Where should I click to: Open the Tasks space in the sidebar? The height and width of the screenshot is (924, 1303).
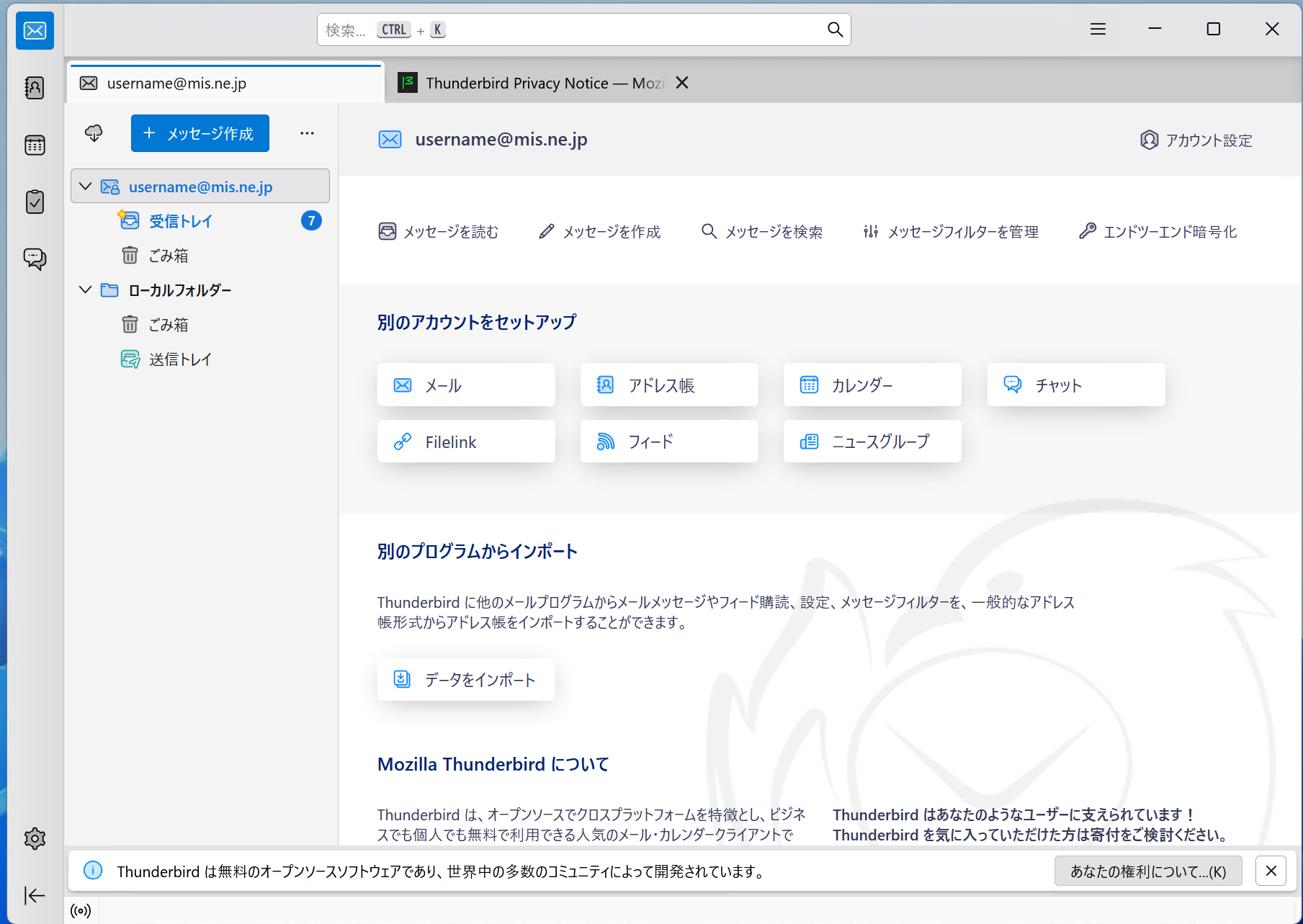pyautogui.click(x=35, y=202)
